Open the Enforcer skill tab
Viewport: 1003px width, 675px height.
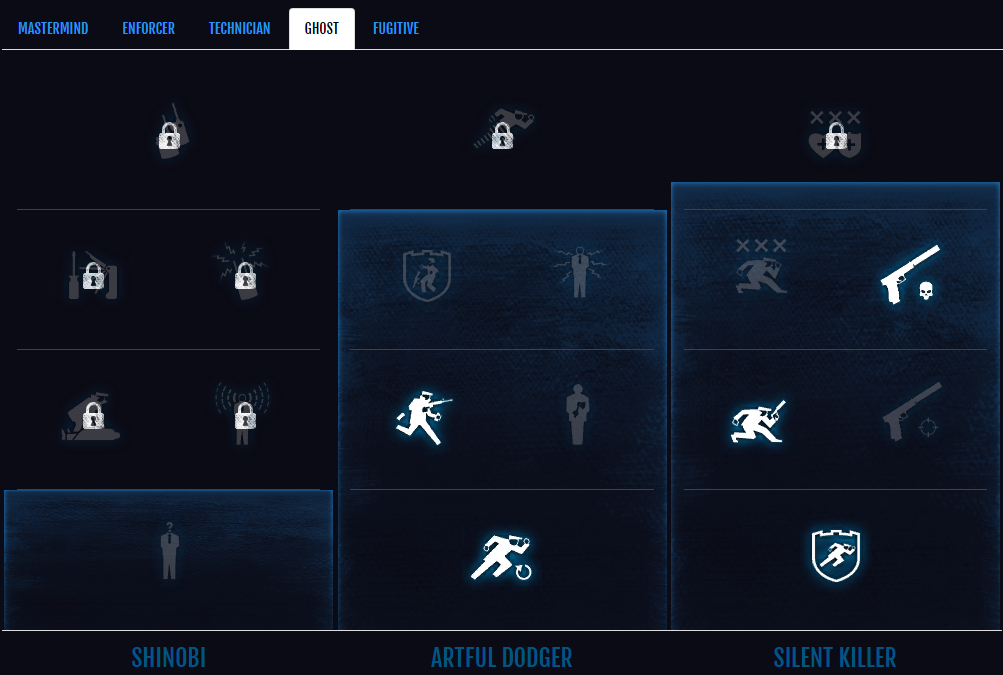click(148, 28)
